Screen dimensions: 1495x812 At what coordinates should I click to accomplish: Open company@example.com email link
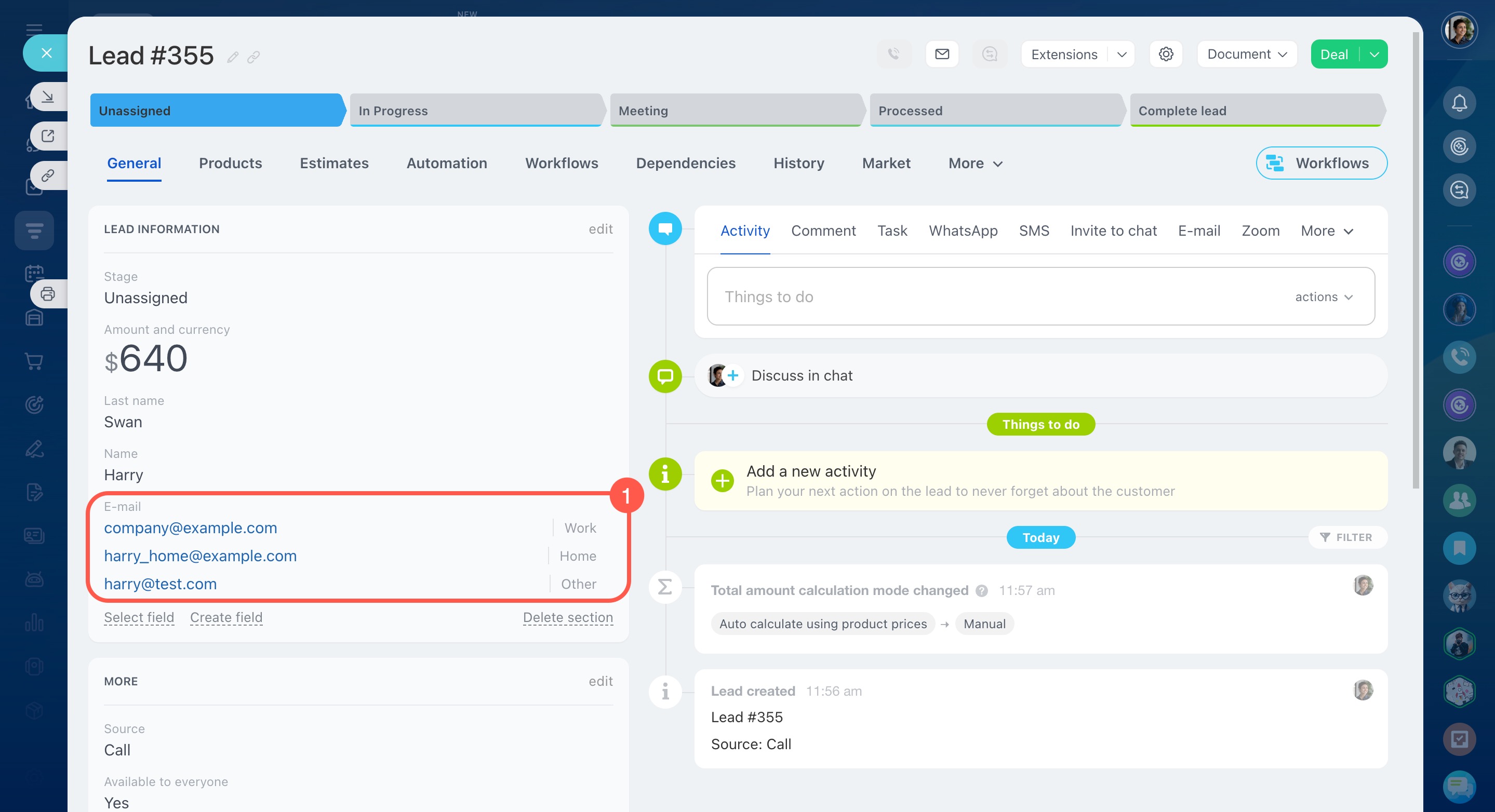(x=190, y=528)
